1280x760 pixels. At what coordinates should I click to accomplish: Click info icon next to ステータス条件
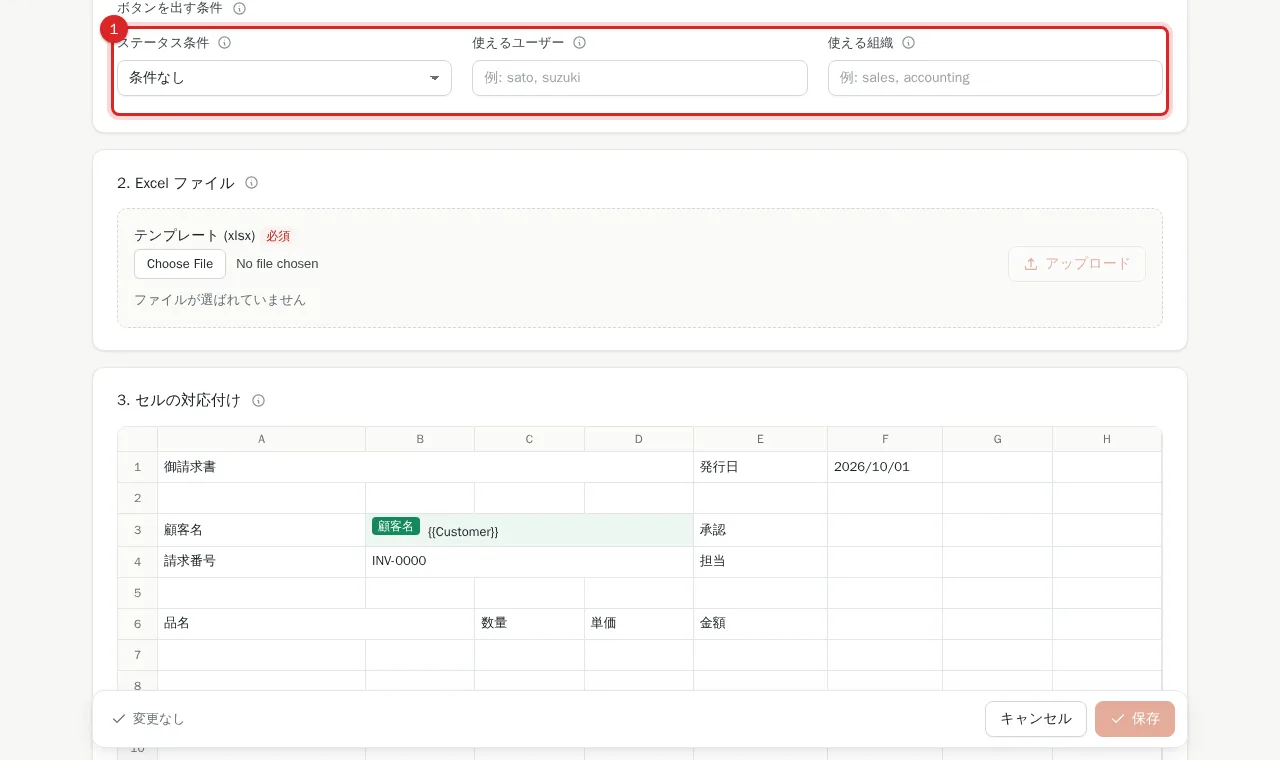[225, 43]
